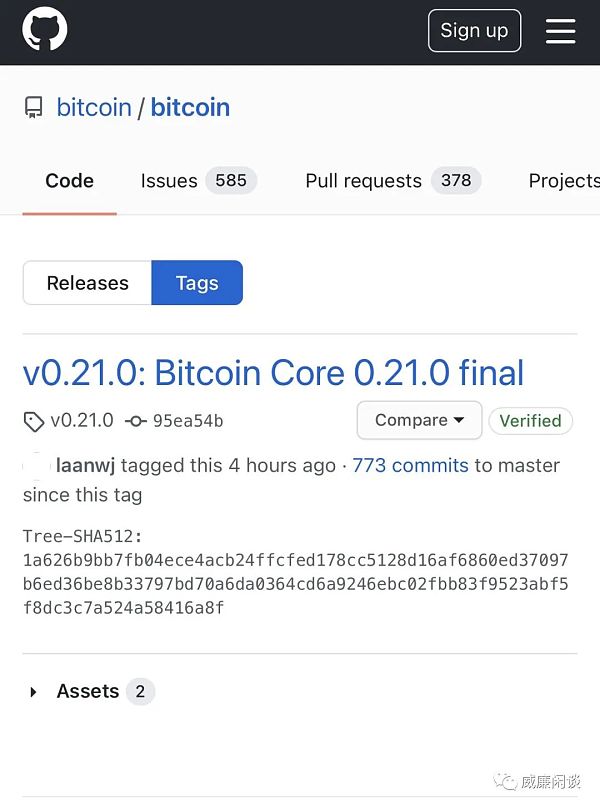Open the bitcoin owner link
This screenshot has height=808, width=600.
tap(94, 108)
